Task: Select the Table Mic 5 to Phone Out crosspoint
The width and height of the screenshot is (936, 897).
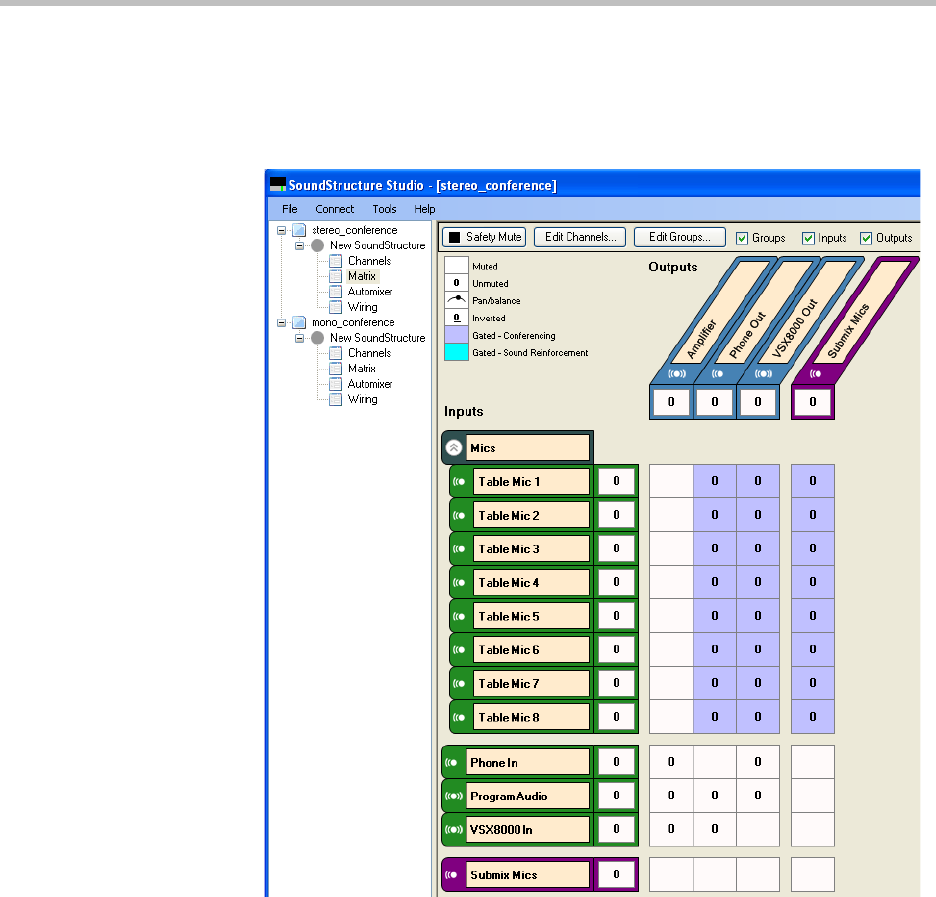Action: [715, 616]
